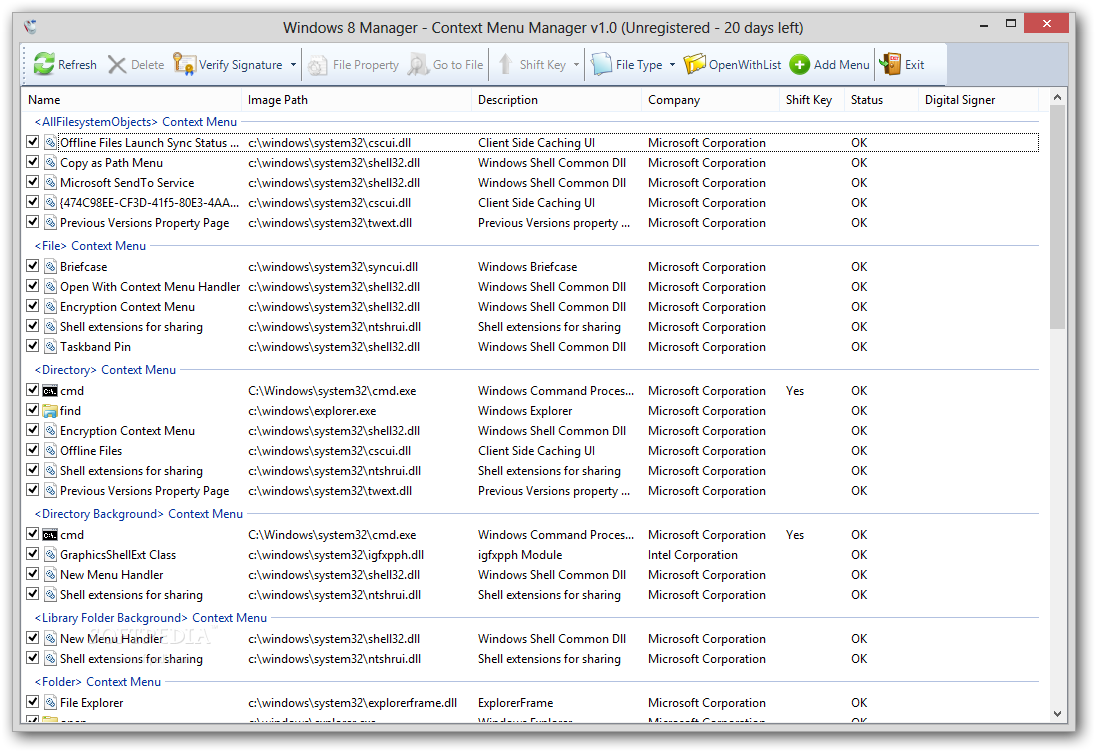Sort by the Company column header

coord(710,100)
